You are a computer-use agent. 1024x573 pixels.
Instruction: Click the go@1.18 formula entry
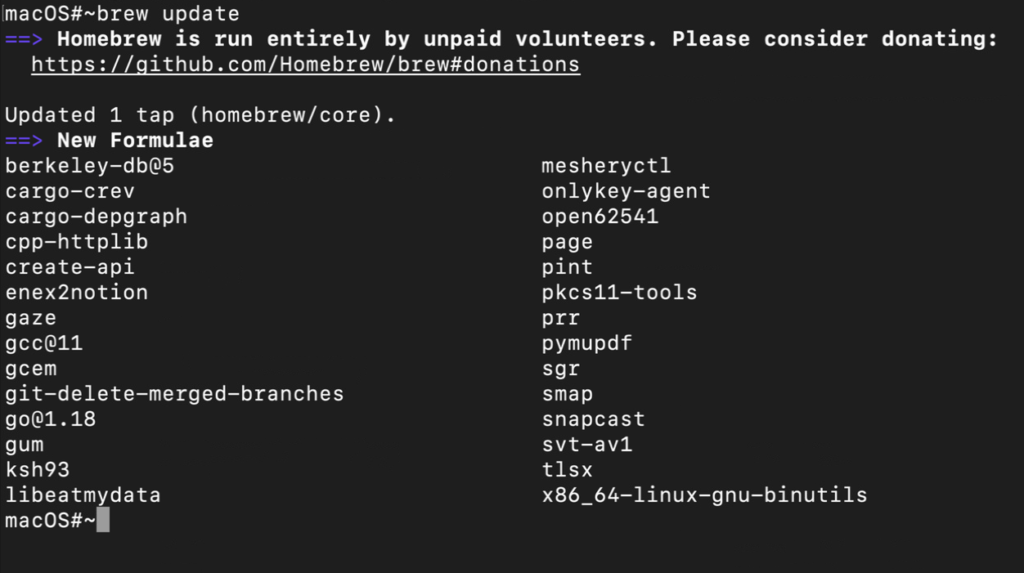(x=50, y=419)
